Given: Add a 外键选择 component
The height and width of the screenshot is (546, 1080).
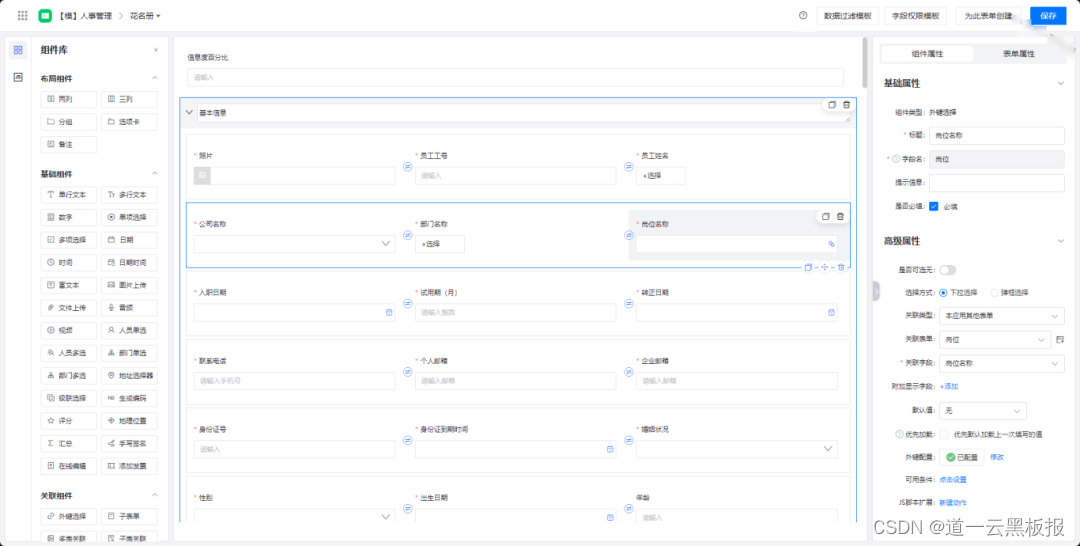Looking at the screenshot, I should point(69,516).
